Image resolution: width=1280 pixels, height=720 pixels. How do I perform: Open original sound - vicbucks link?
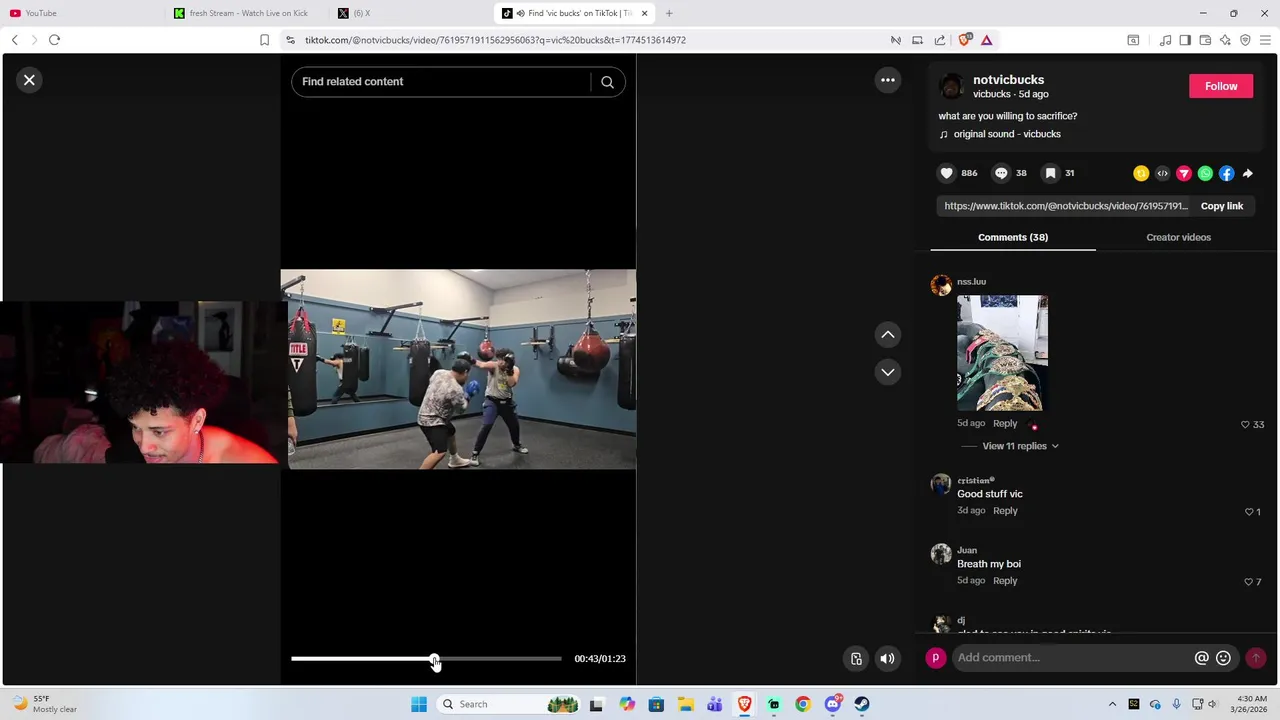tap(1007, 134)
